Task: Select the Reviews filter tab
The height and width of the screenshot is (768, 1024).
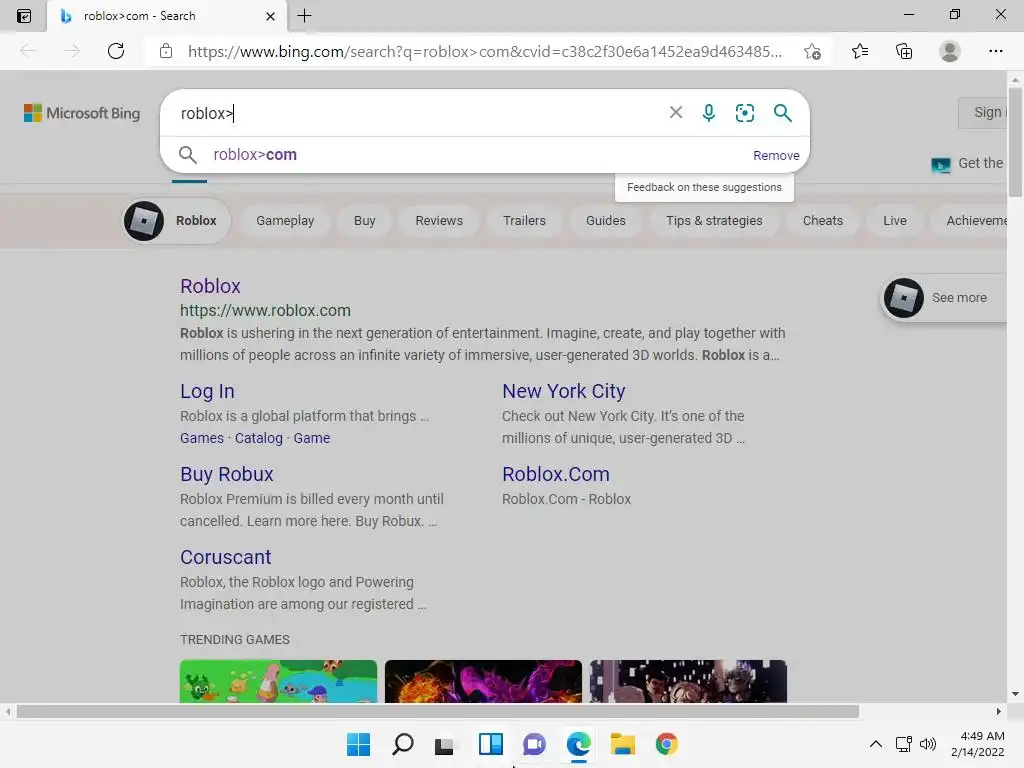Action: click(439, 221)
